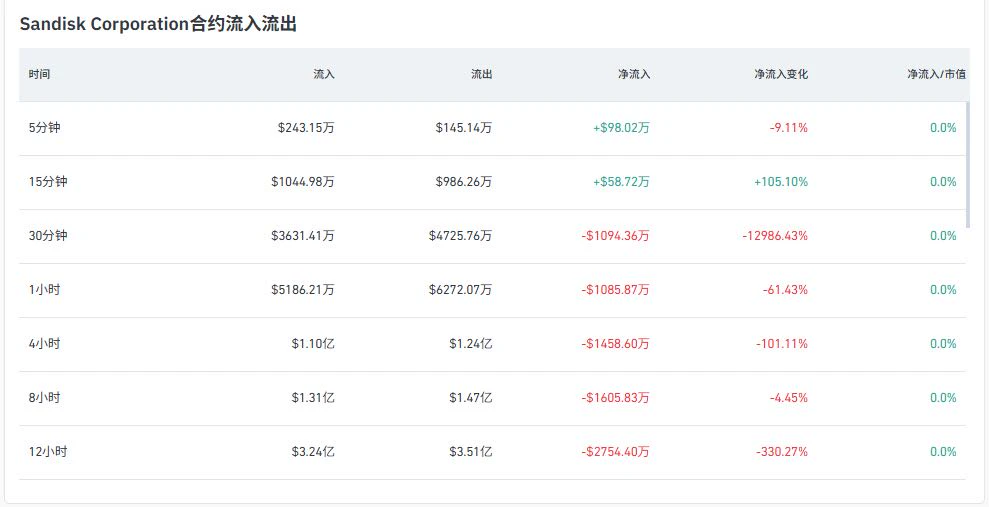Click net inflow +$58.72万
The image size is (989, 507).
[621, 182]
